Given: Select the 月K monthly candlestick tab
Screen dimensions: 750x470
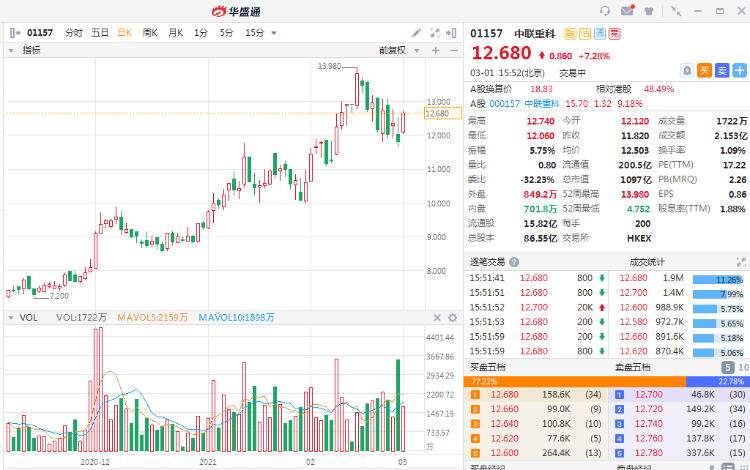Looking at the screenshot, I should tap(176, 33).
